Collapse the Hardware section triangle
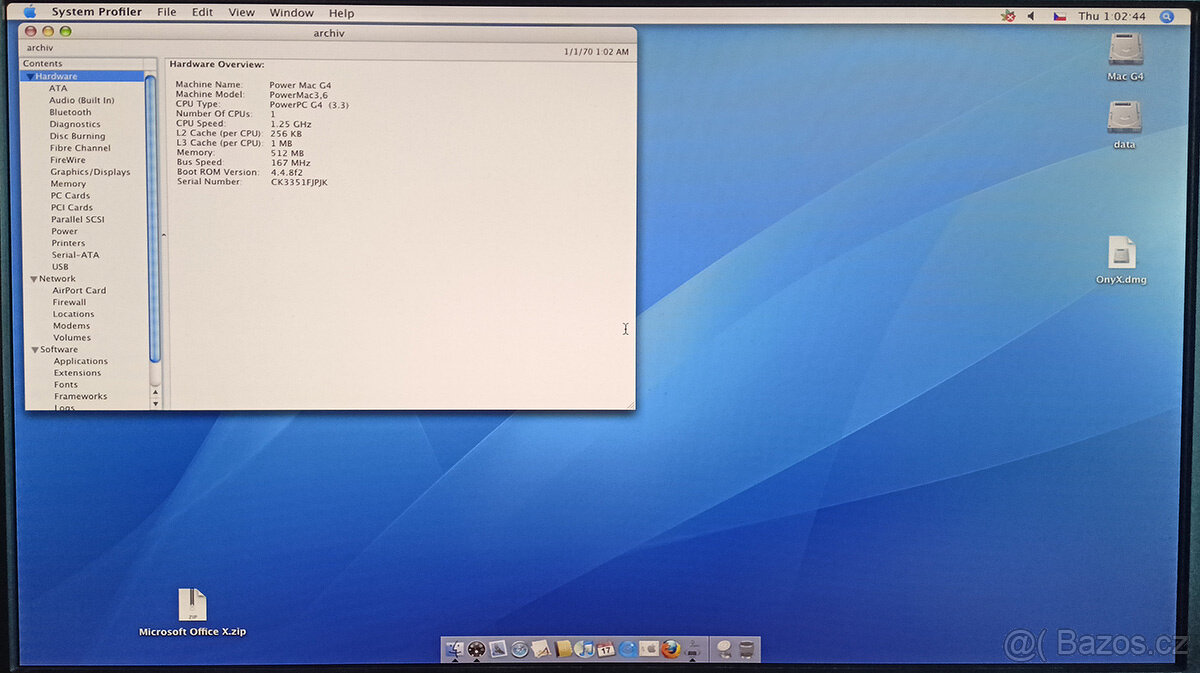Screen dimensions: 1200x673 pos(31,77)
